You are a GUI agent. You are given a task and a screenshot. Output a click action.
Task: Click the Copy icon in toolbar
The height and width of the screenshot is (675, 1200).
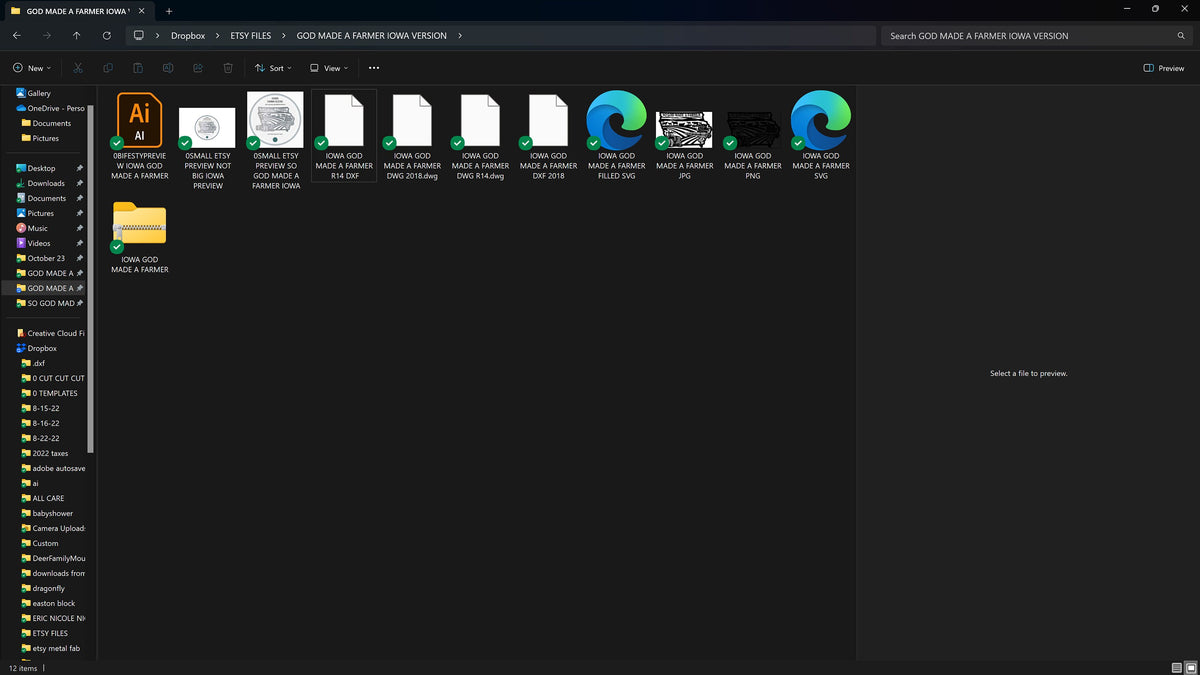(x=108, y=68)
